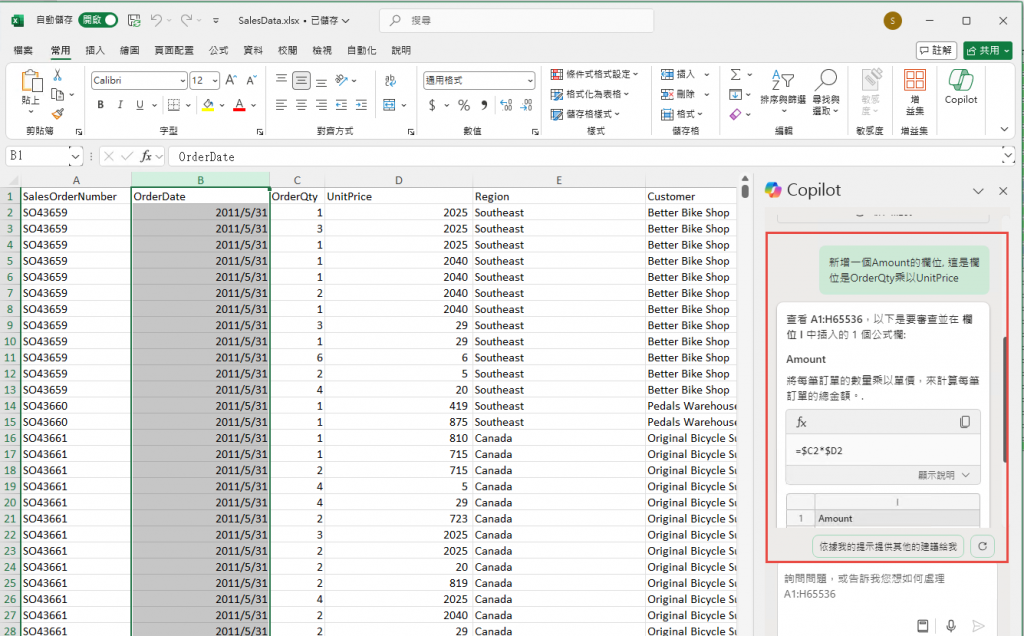Screen dimensions: 1024x636
Task: Click the Decrease Indent icon
Action: tap(342, 104)
